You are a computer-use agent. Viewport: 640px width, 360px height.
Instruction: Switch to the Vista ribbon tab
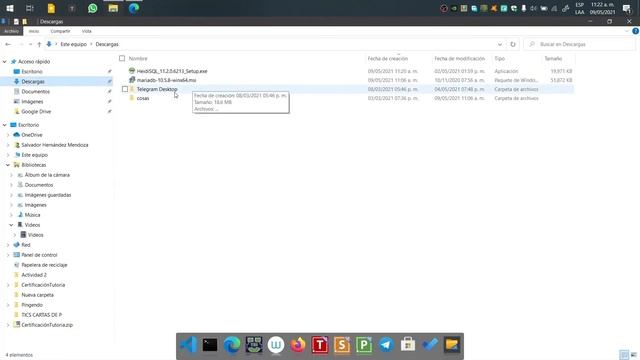87,31
